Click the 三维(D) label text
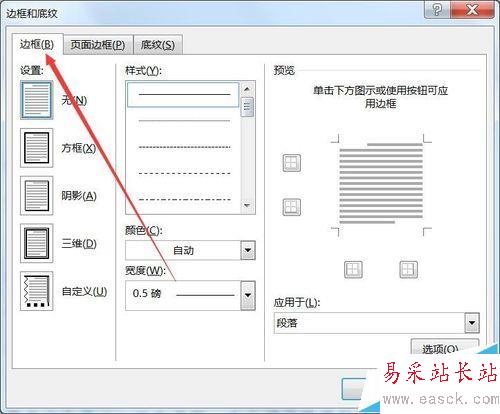 pyautogui.click(x=79, y=243)
